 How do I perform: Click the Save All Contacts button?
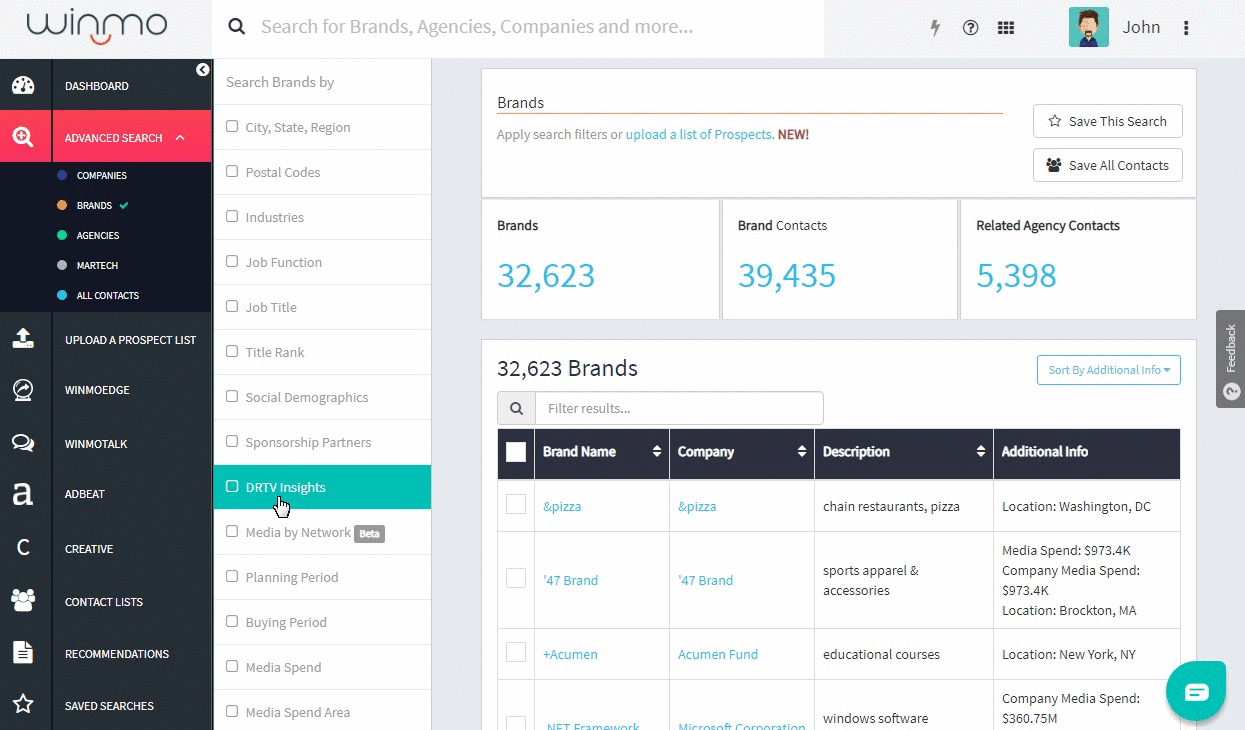1108,165
